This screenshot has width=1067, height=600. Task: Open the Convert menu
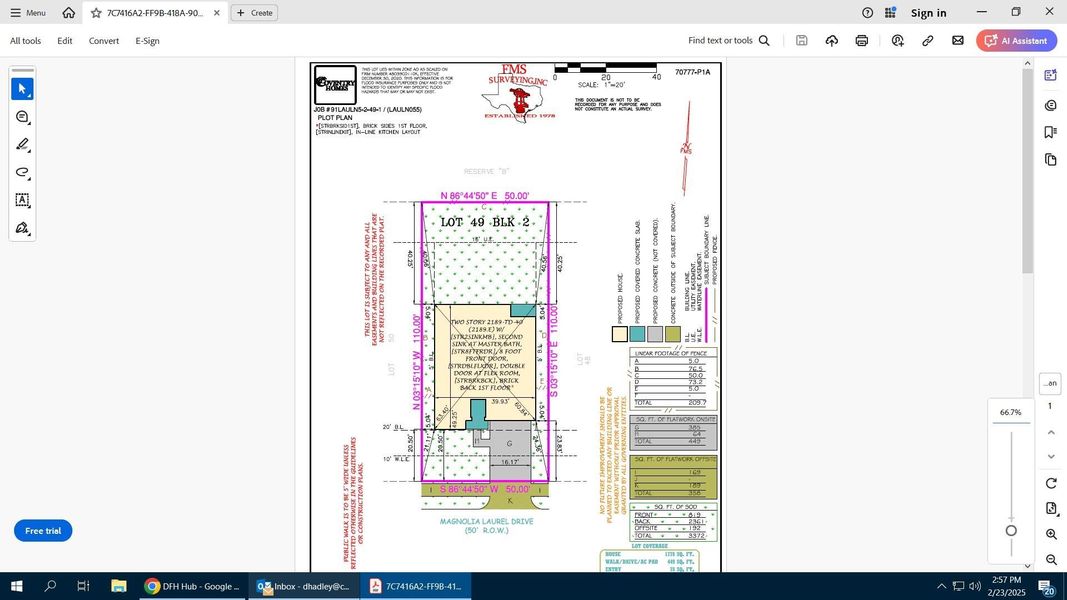coord(104,41)
